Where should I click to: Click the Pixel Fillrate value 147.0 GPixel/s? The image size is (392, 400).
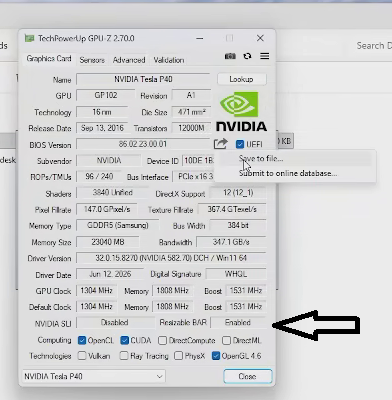107,209
